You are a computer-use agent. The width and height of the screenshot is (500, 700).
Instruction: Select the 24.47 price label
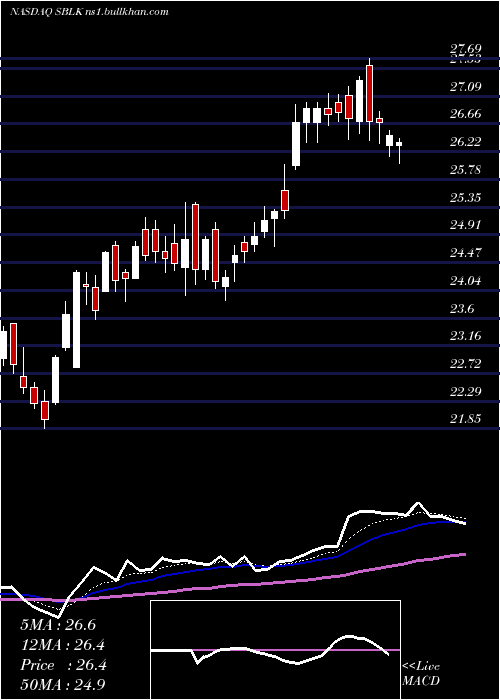coord(465,253)
